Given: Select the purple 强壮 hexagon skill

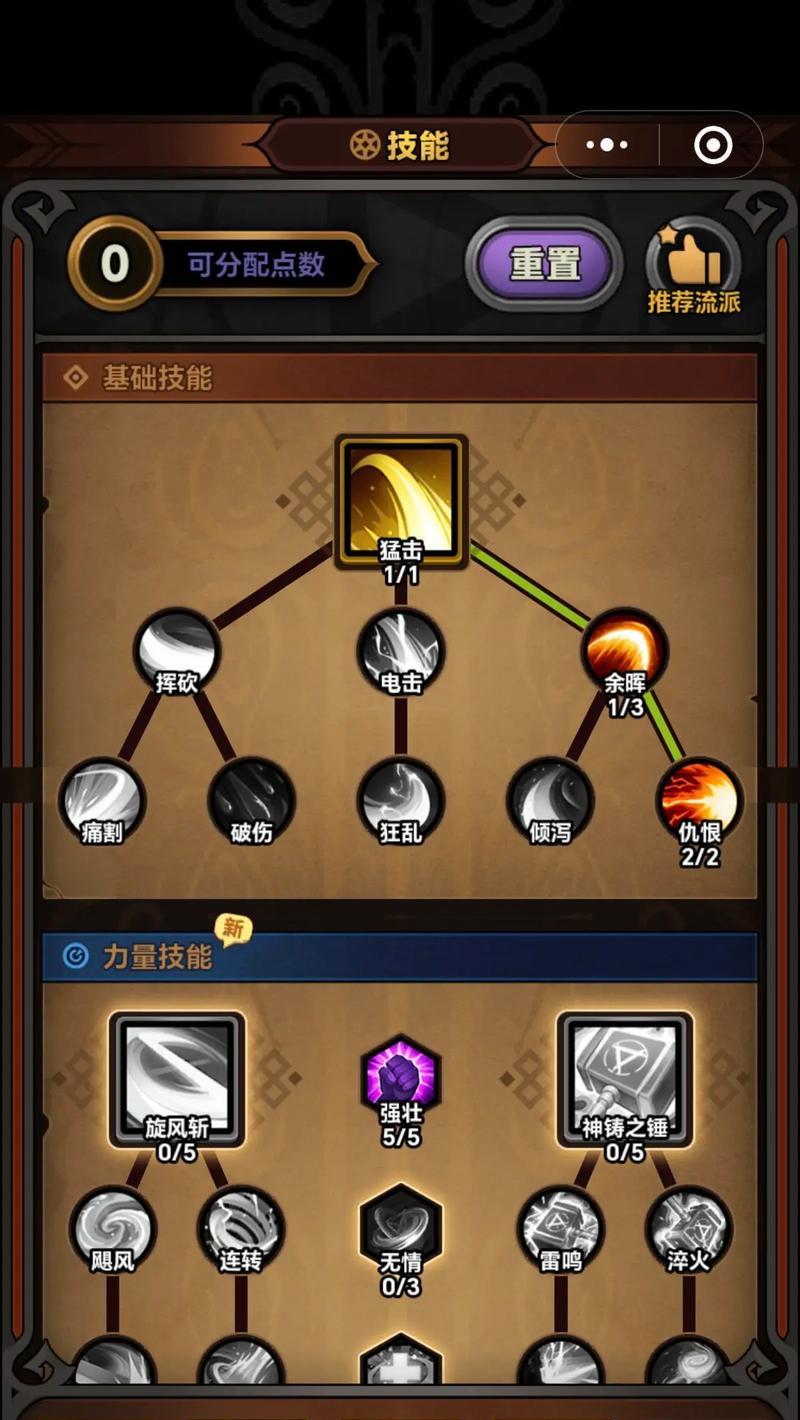Looking at the screenshot, I should [400, 1079].
